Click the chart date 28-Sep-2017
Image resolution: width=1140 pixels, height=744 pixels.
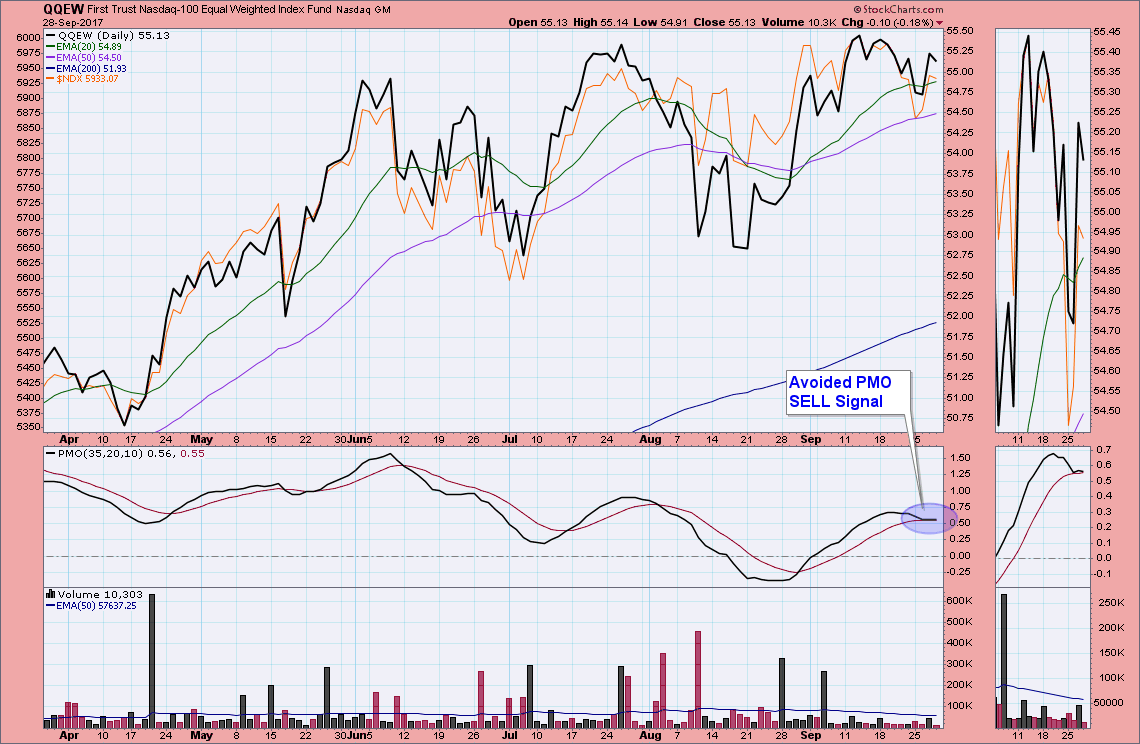click(73, 23)
